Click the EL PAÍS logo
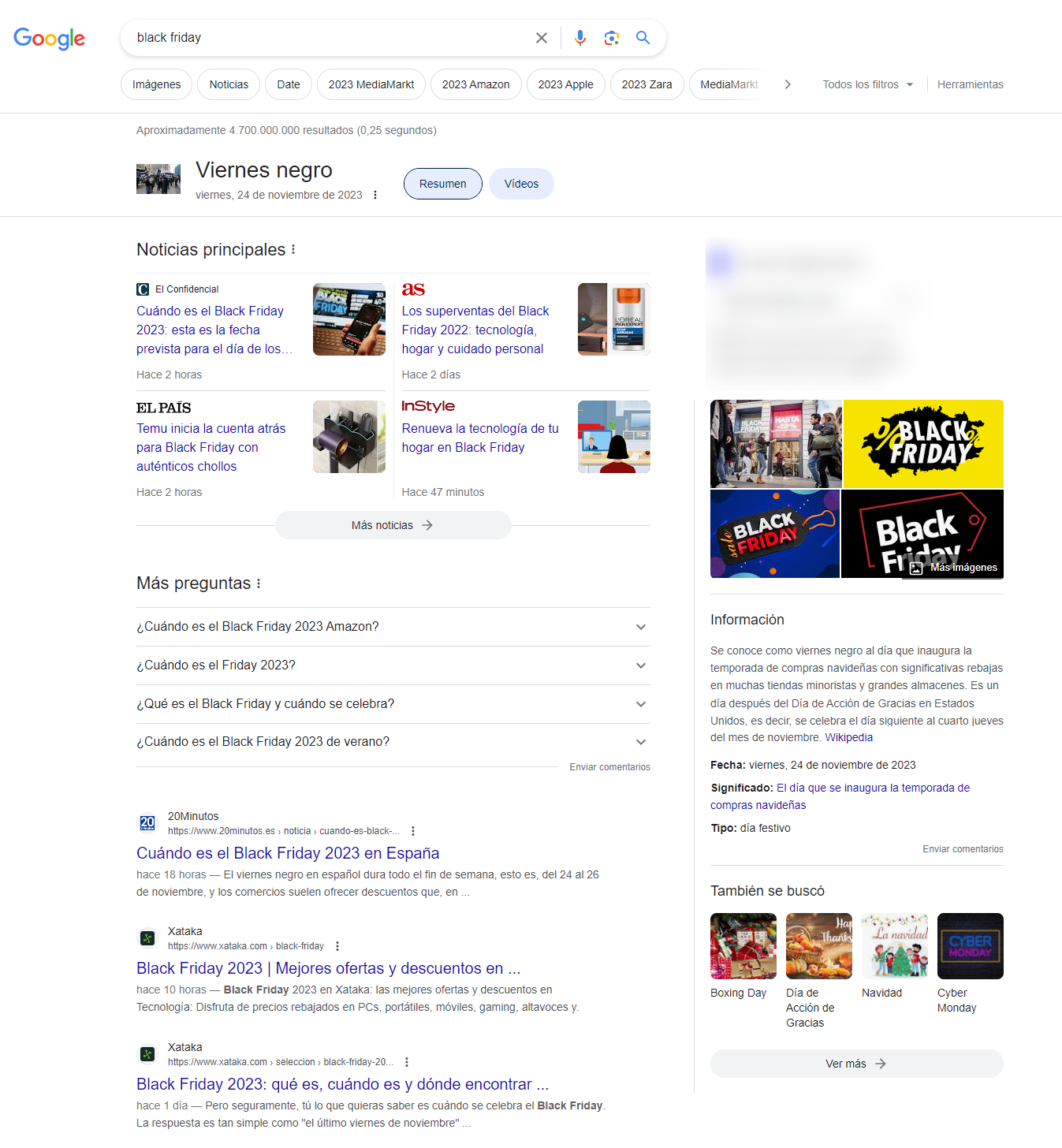This screenshot has height=1148, width=1062. [164, 408]
